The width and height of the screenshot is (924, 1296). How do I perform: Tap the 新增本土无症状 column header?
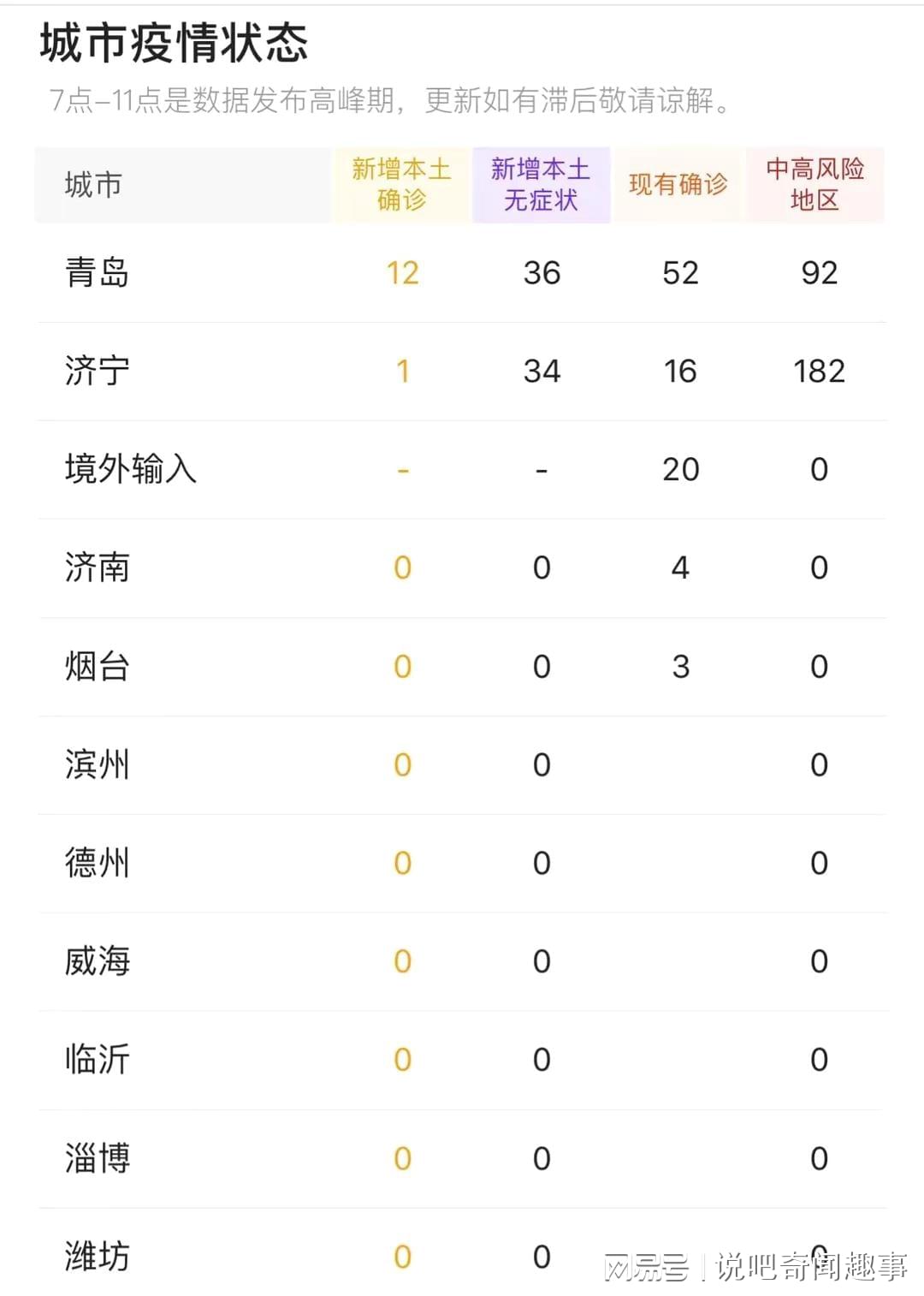pos(541,185)
